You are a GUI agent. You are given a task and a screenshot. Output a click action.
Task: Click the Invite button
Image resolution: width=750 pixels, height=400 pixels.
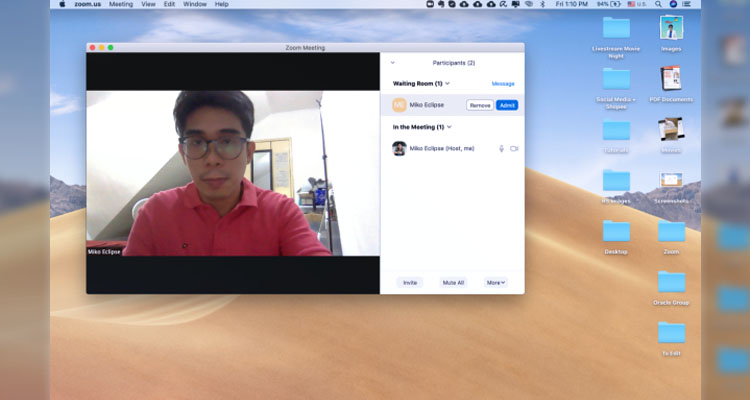click(x=410, y=283)
